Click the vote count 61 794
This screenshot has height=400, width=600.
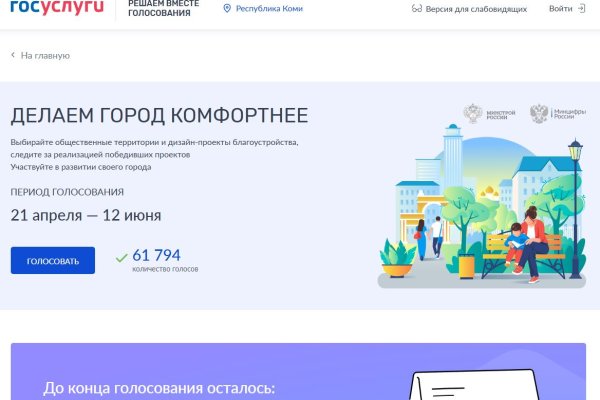point(156,255)
